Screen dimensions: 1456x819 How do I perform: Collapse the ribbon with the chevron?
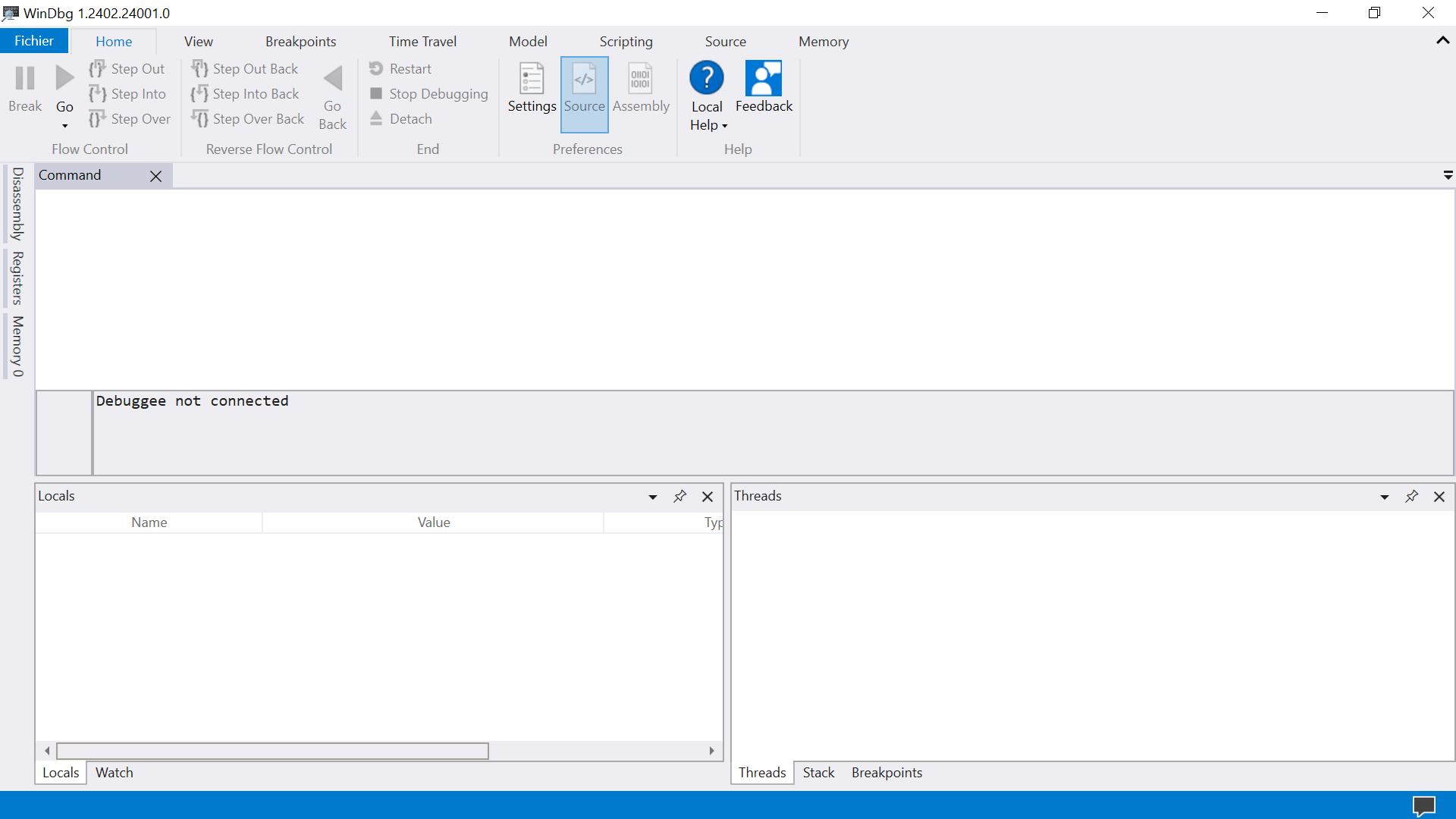[x=1442, y=41]
